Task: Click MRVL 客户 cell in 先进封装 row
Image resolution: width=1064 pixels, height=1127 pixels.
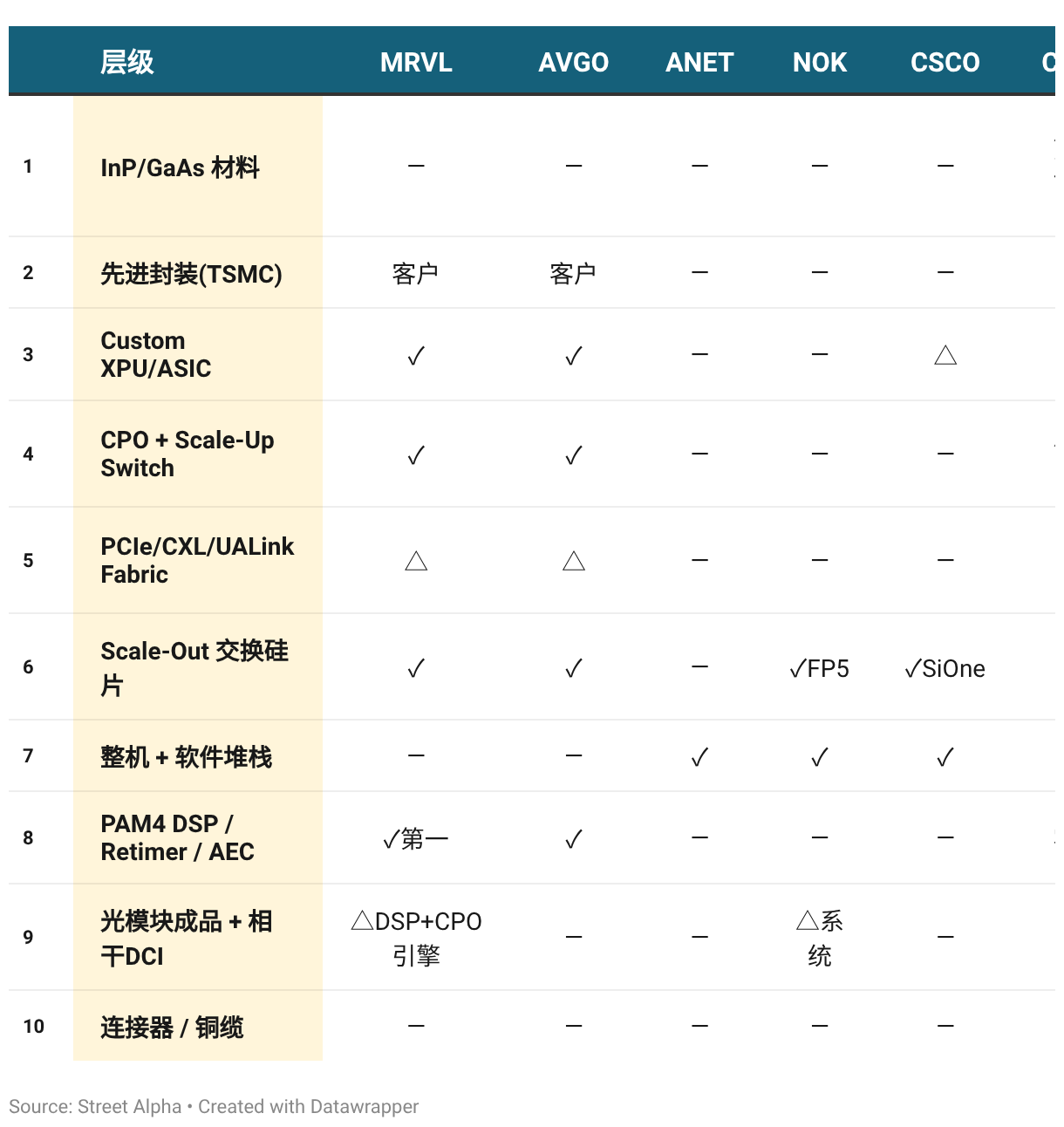Action: tap(416, 274)
